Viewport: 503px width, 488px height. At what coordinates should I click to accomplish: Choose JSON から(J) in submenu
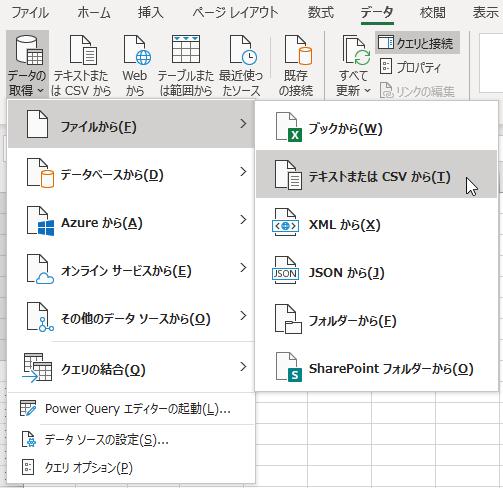point(377,270)
